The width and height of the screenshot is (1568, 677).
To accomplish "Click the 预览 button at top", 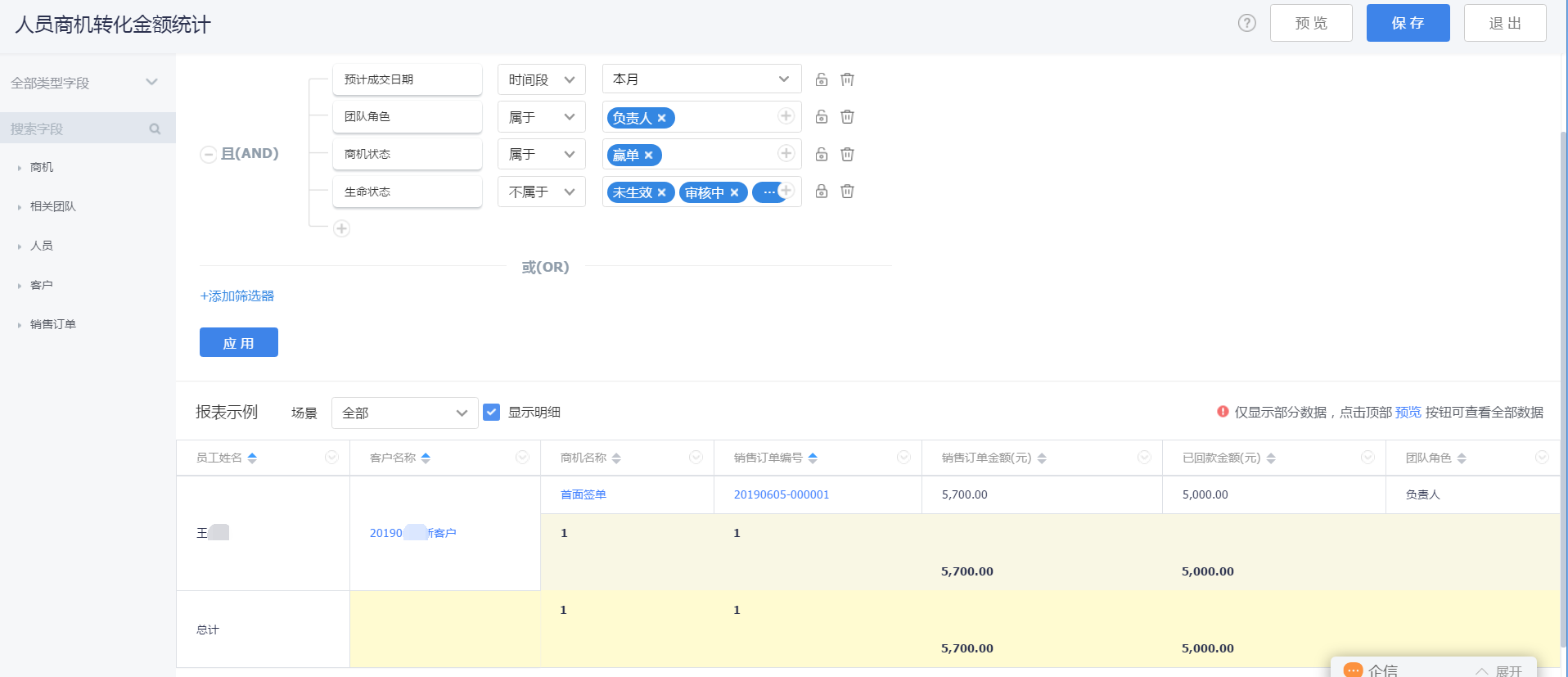I will 1311,23.
